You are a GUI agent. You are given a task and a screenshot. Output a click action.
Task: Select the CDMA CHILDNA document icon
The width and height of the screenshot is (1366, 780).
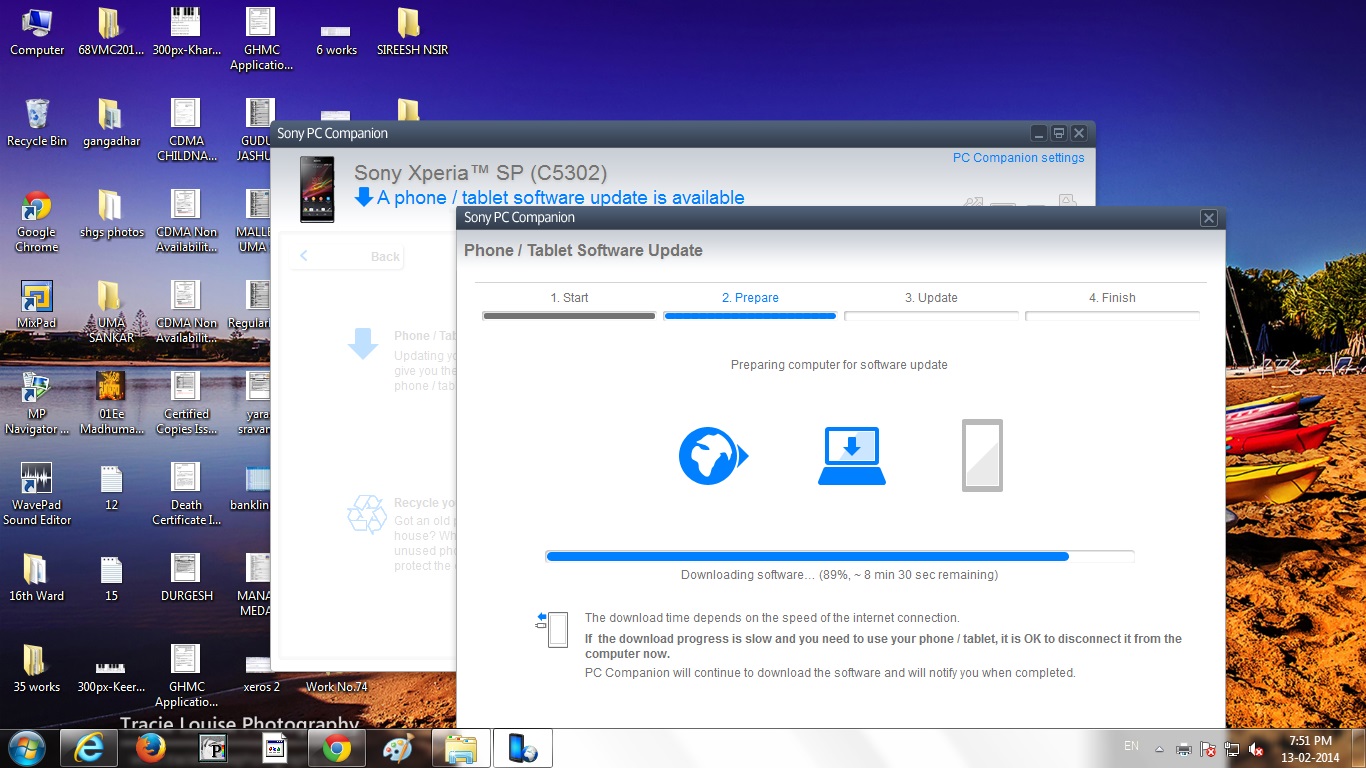tap(186, 130)
